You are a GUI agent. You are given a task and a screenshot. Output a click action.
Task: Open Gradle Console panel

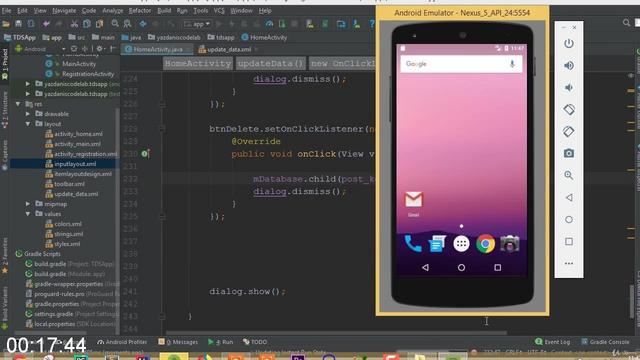coord(605,342)
